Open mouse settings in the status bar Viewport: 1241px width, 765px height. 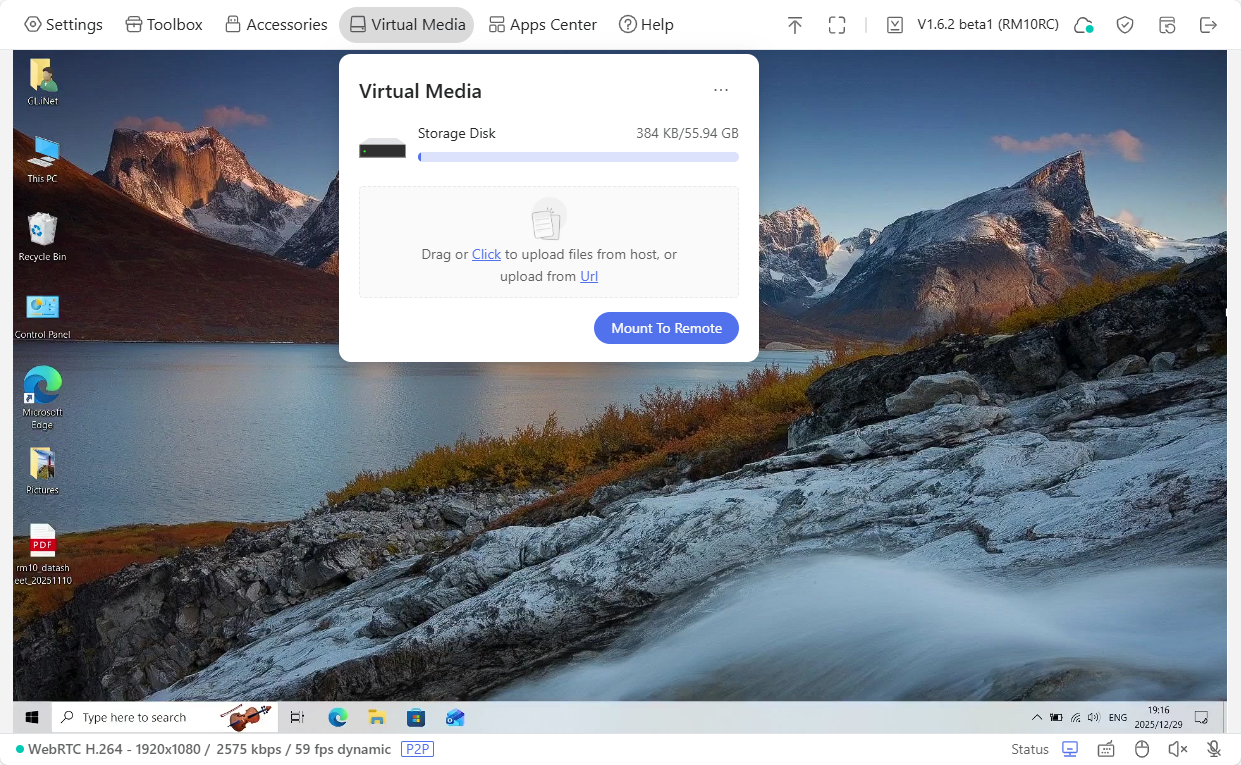pos(1141,748)
